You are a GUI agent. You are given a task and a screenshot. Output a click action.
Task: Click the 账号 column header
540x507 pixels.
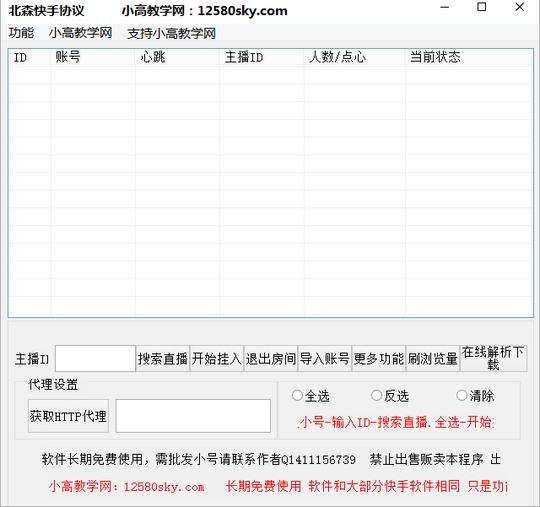pos(93,57)
